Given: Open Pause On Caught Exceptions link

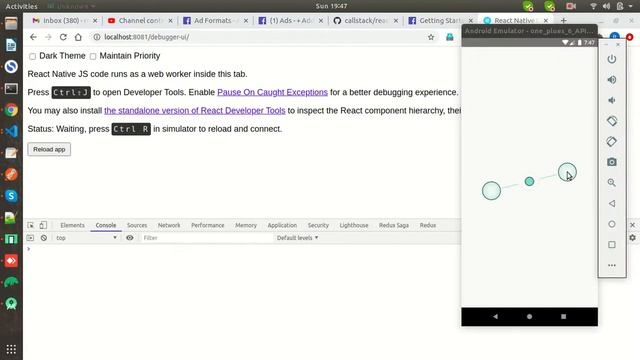Looking at the screenshot, I should (x=272, y=92).
